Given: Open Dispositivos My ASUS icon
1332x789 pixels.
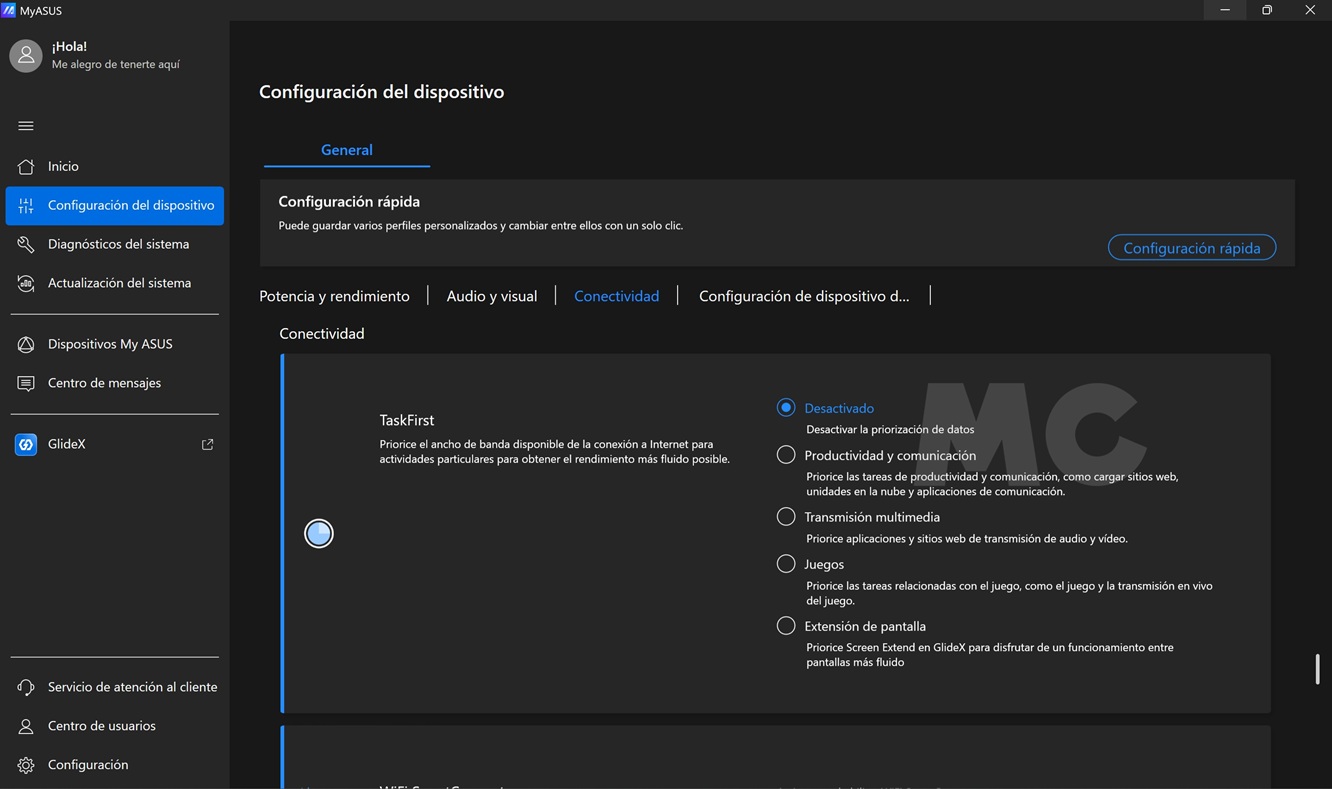Looking at the screenshot, I should click(x=26, y=344).
